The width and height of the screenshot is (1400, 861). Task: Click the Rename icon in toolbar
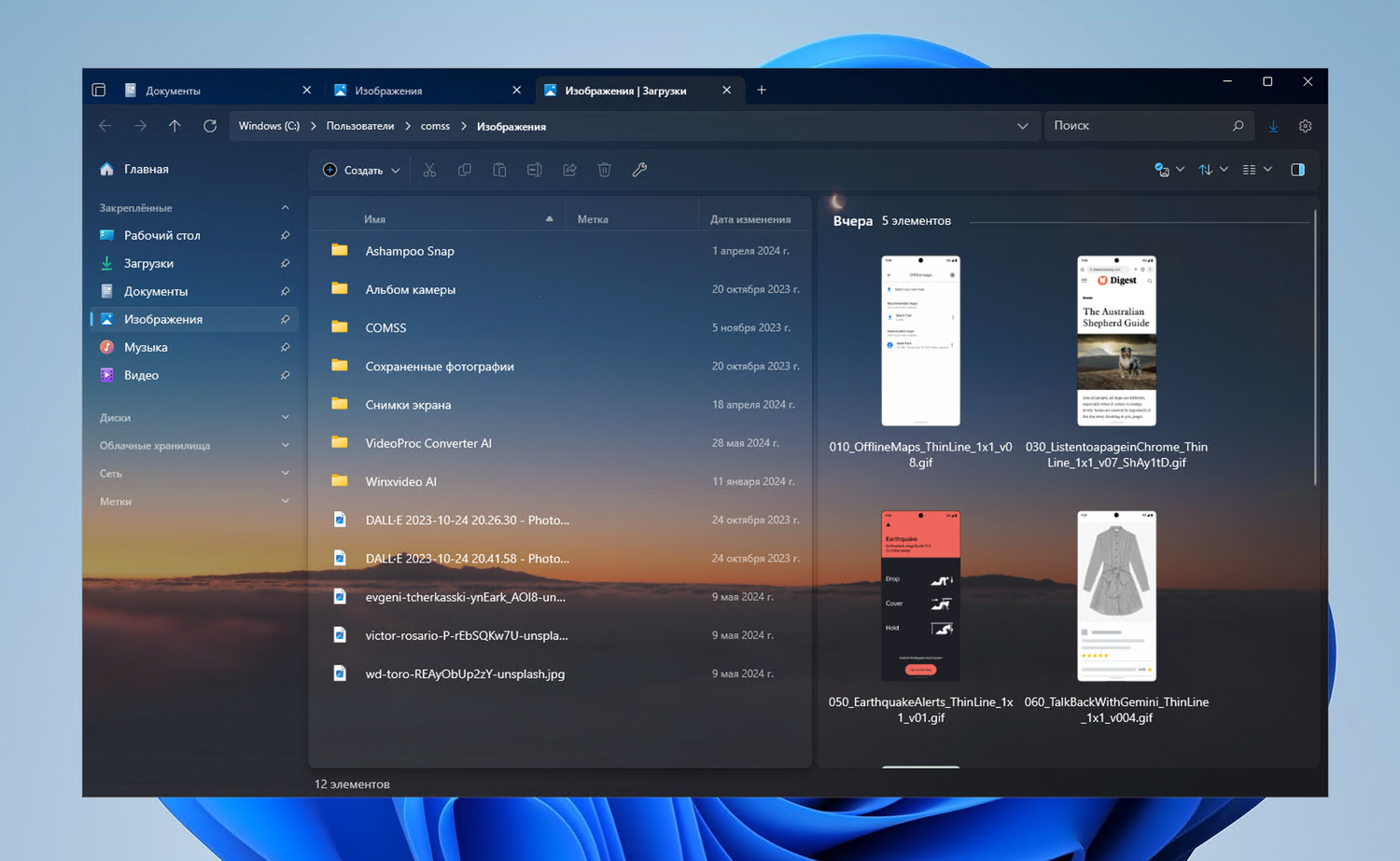[535, 170]
